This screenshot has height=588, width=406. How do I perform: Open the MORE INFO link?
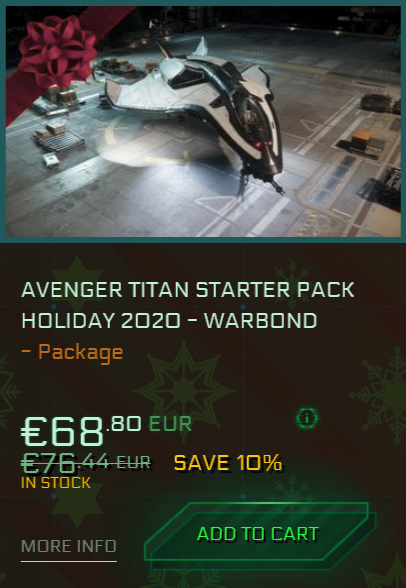coord(69,546)
